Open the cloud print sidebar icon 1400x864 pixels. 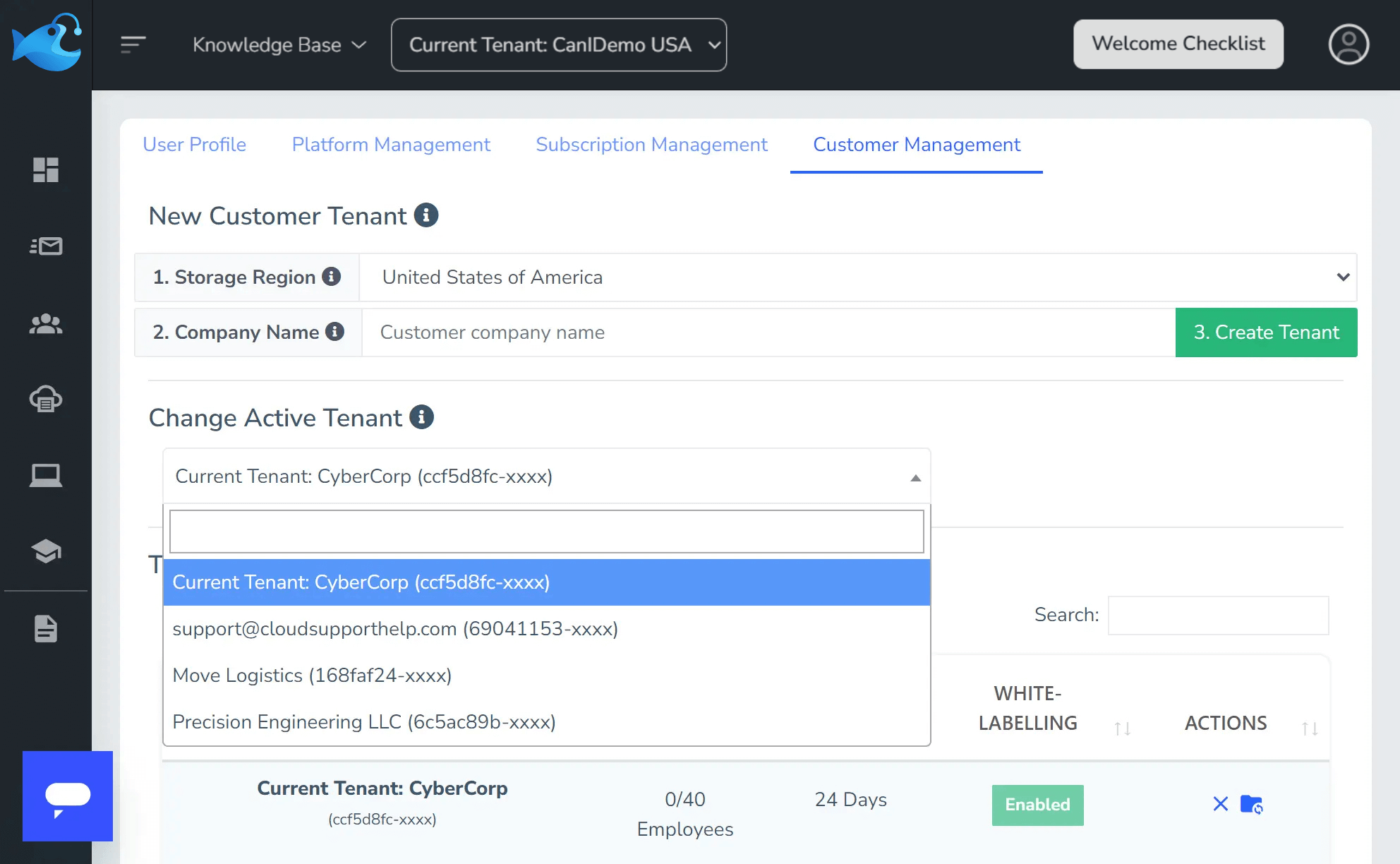click(45, 400)
